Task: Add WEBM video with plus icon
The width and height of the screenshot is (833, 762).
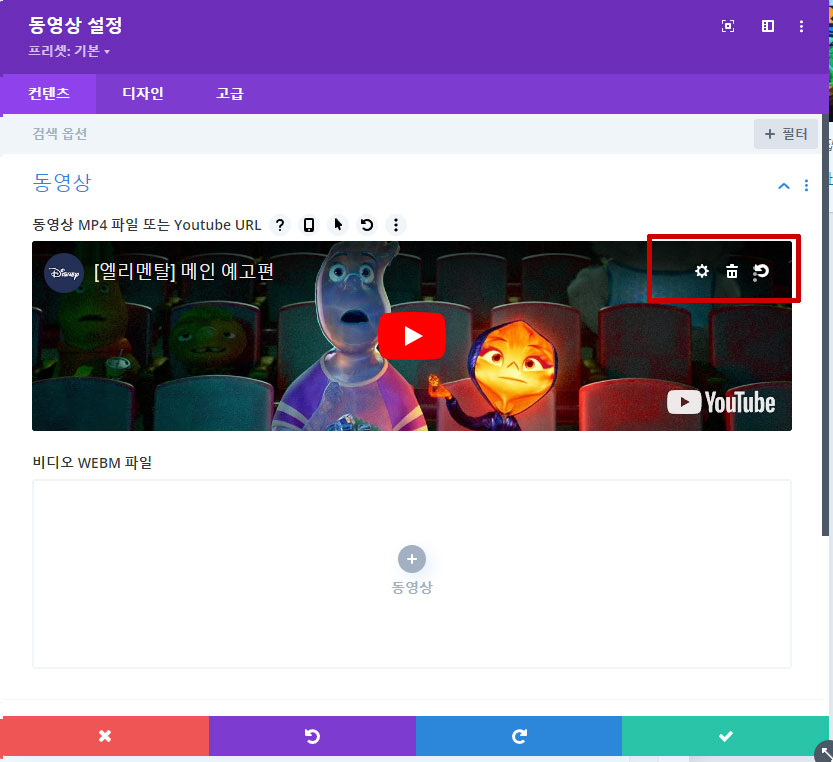Action: [x=412, y=559]
